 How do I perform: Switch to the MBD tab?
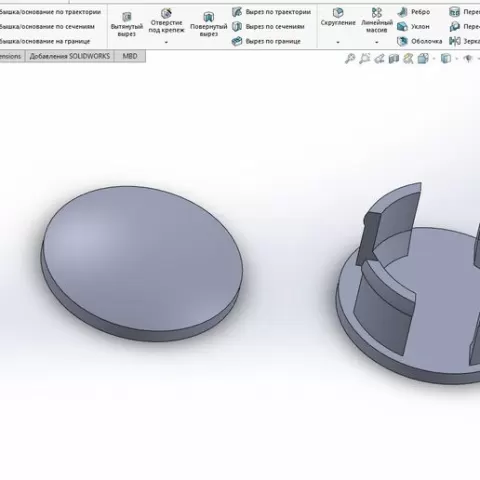pyautogui.click(x=130, y=56)
